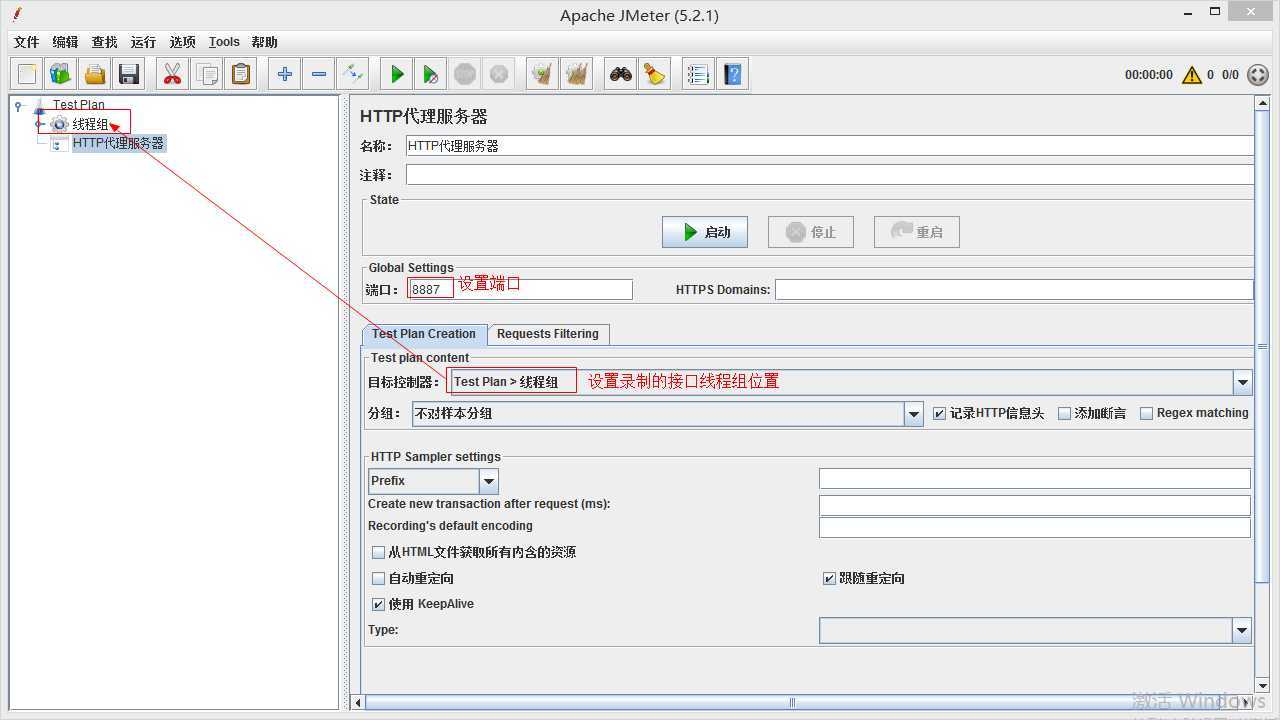Start test without pauses icon
The image size is (1280, 720).
pos(431,74)
